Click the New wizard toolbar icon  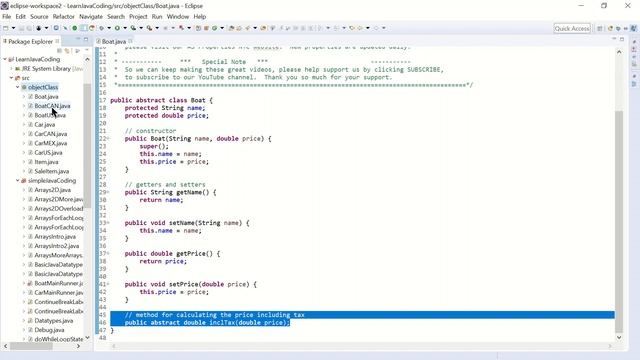6,28
